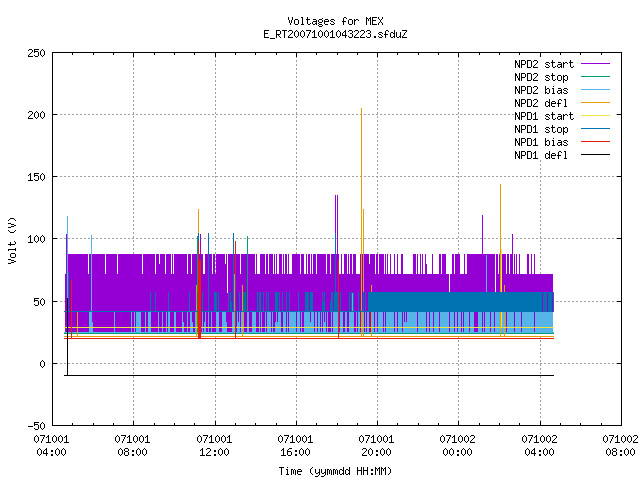Click the y-axis tick value 50
The height and width of the screenshot is (480, 640).
[39, 302]
